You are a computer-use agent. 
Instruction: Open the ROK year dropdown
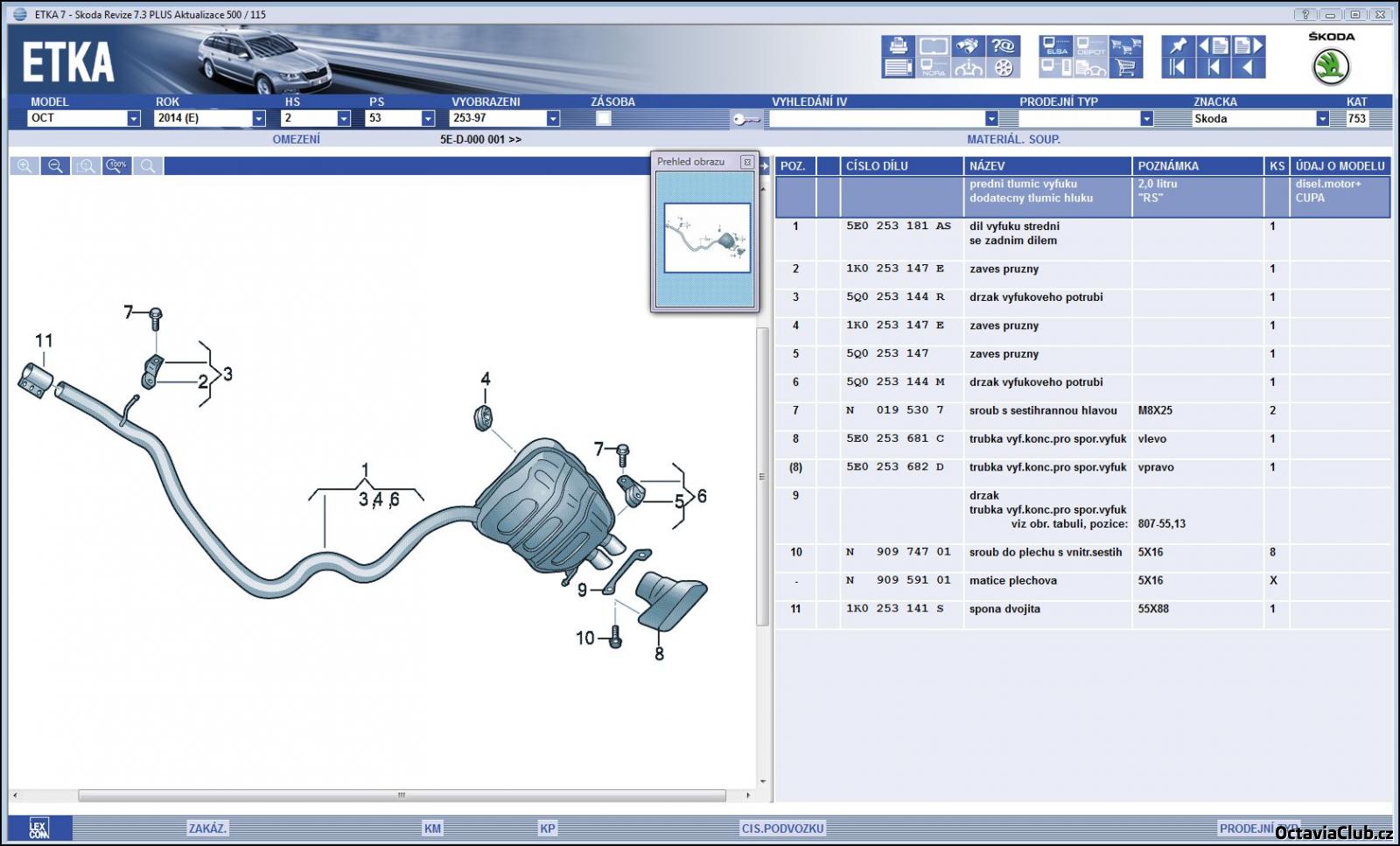258,118
